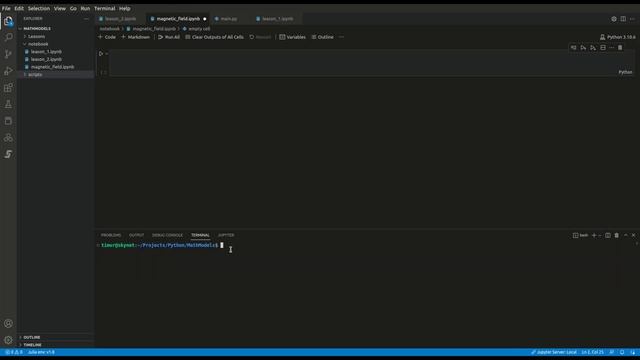Open notebook settings gear in tab bar
This screenshot has height=360, width=640.
pyautogui.click(x=613, y=19)
